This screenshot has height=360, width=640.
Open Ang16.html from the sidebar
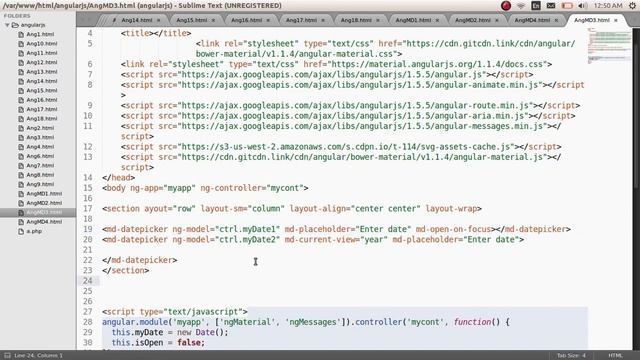tap(42, 100)
